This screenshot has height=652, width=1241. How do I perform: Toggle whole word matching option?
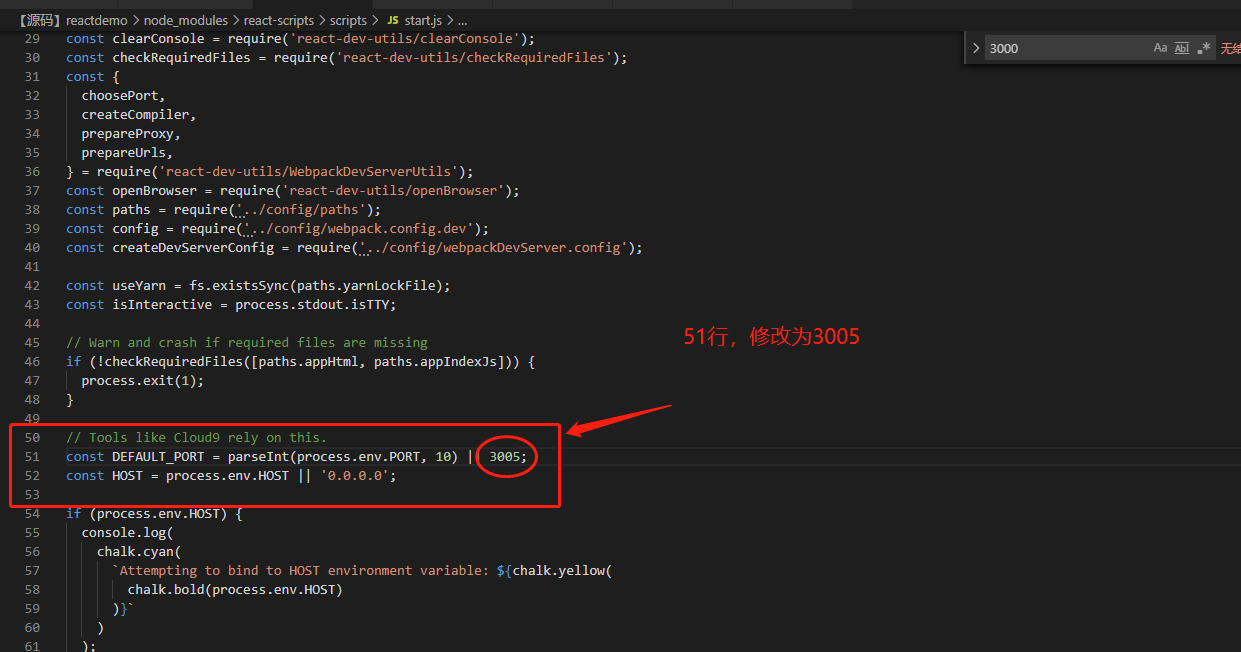[1182, 46]
